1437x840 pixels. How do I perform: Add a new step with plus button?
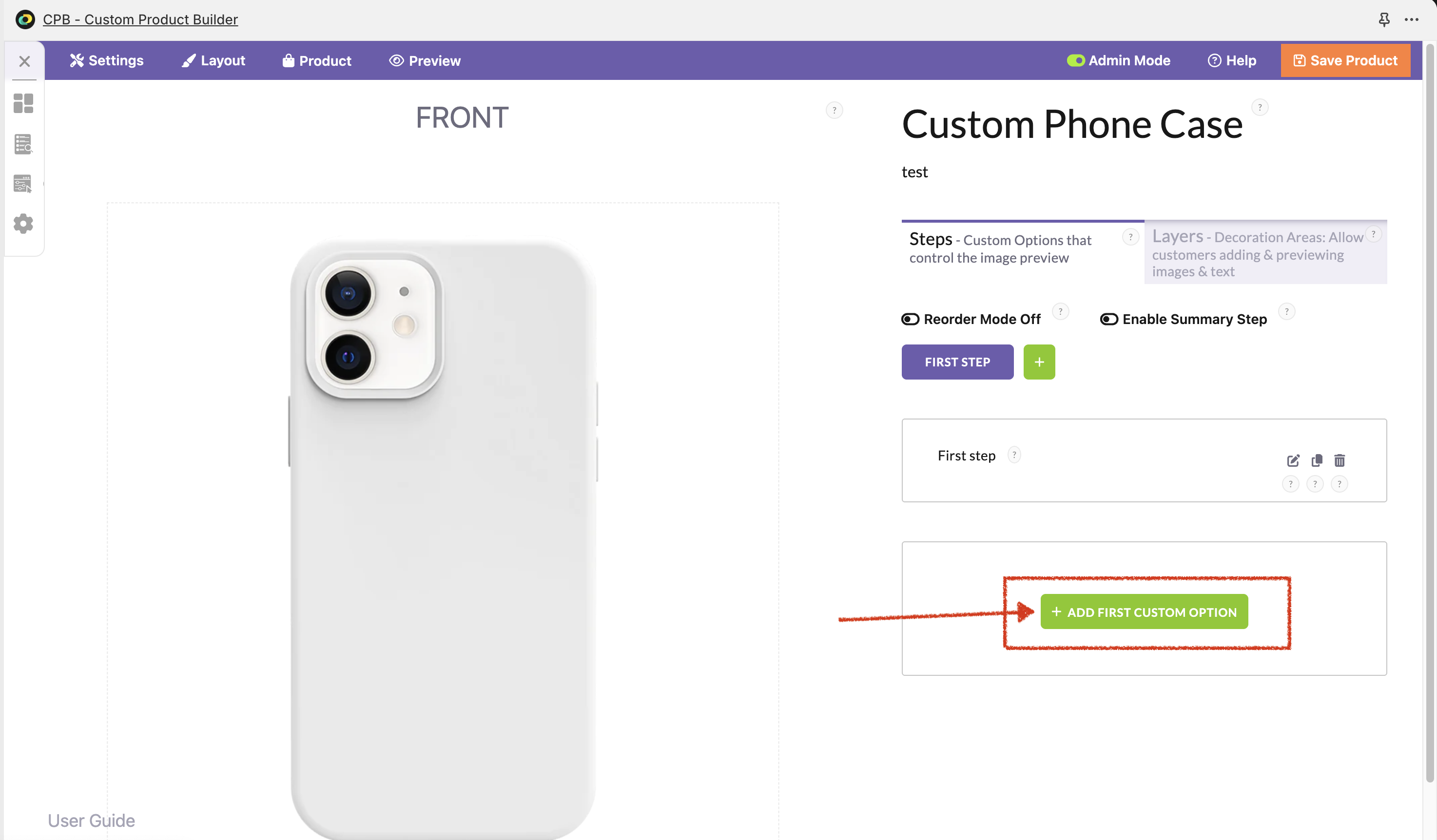point(1039,362)
